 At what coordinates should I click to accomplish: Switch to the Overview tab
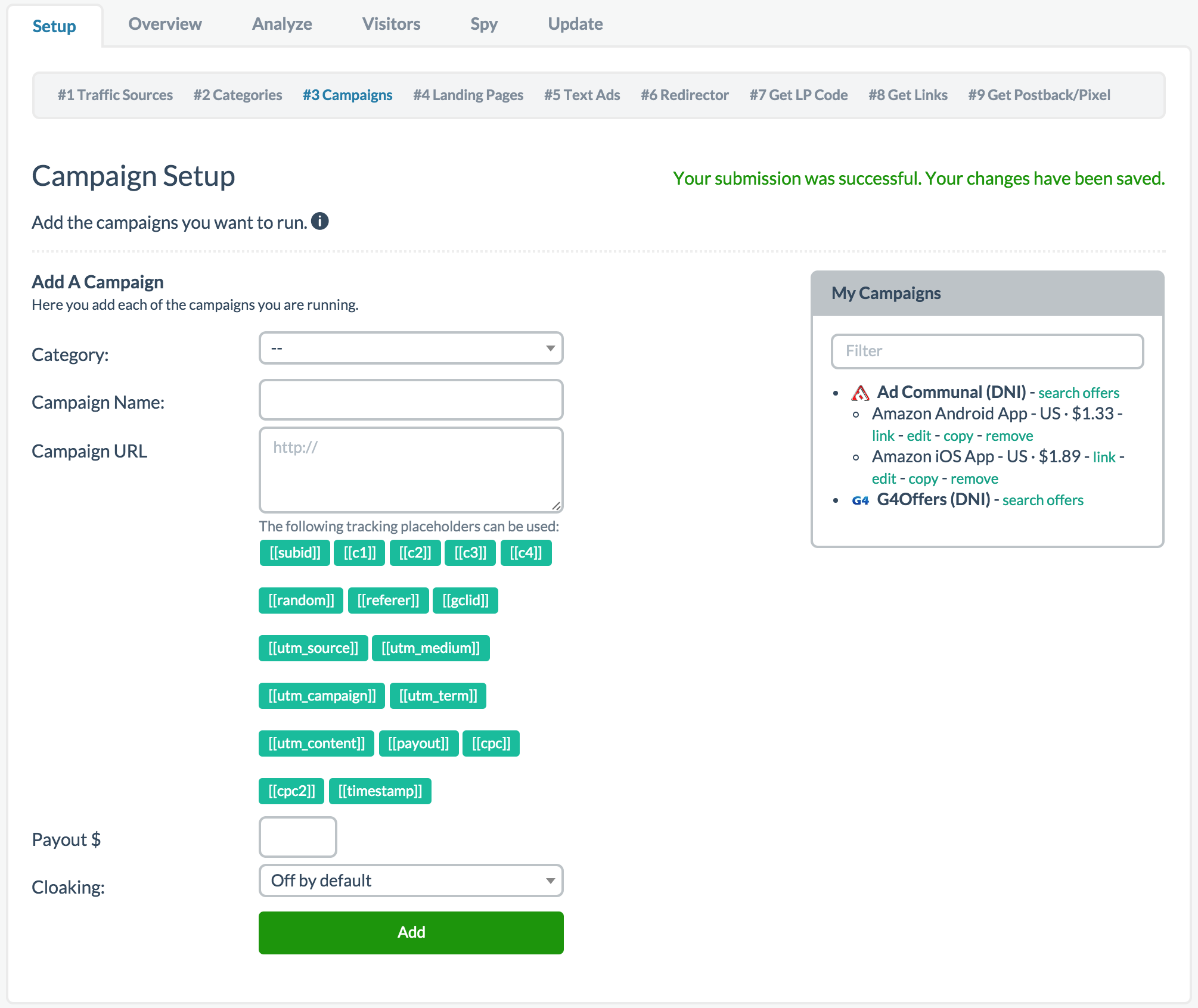click(165, 24)
